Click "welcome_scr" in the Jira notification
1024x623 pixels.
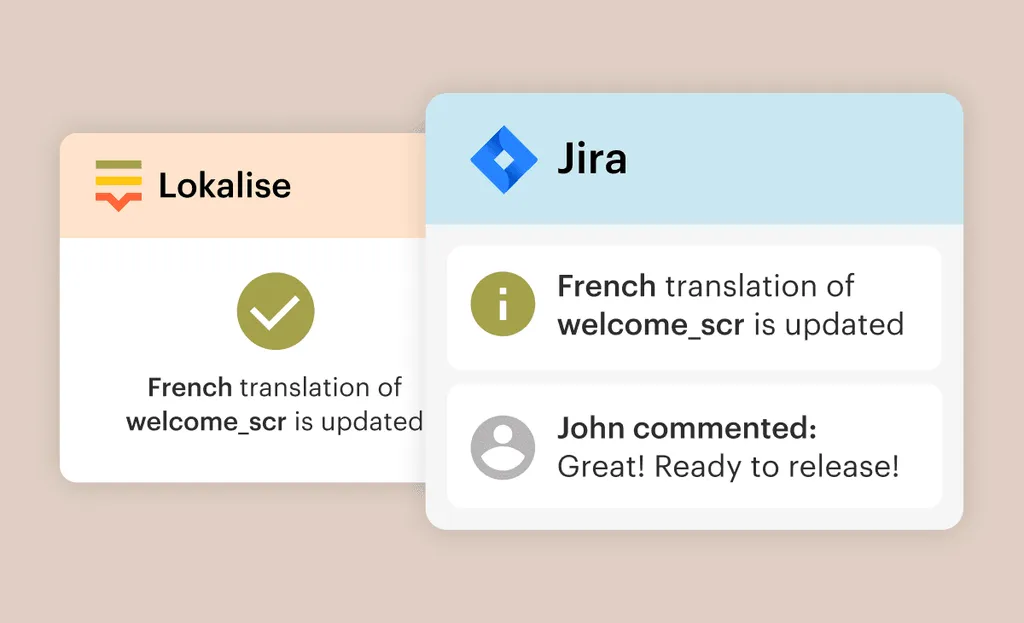point(651,325)
